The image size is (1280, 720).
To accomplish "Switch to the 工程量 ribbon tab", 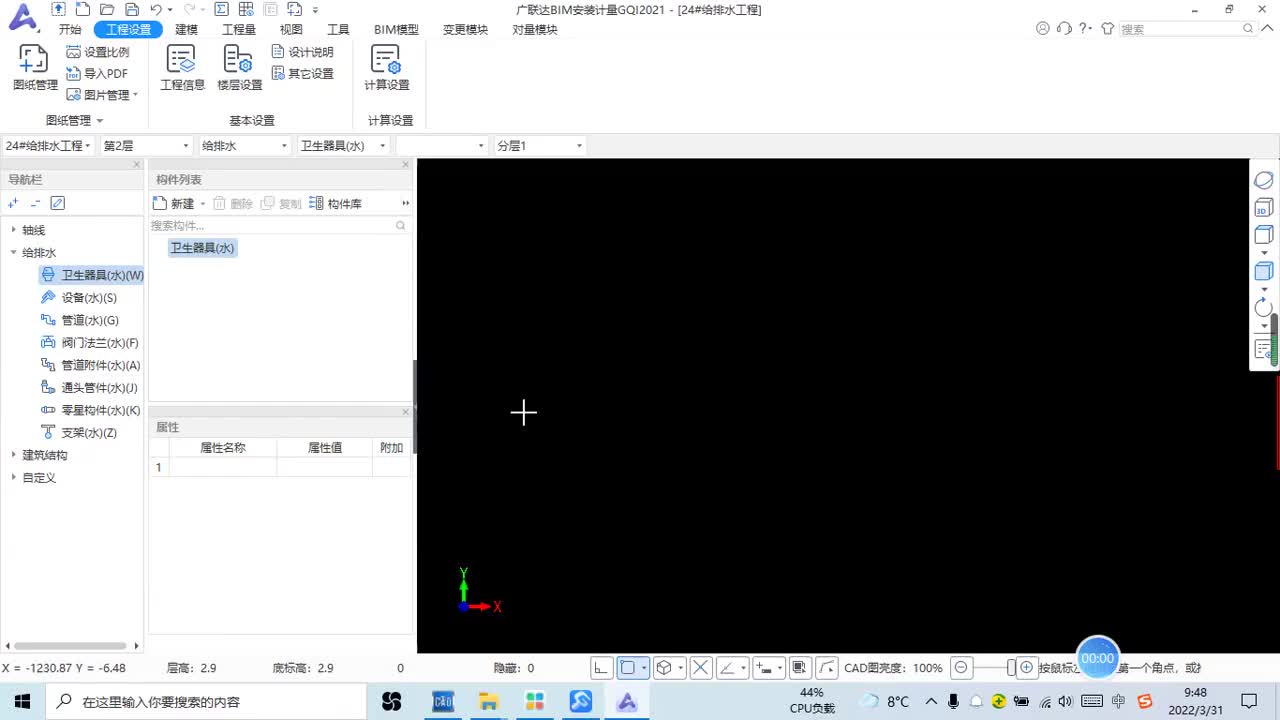I will click(x=239, y=30).
